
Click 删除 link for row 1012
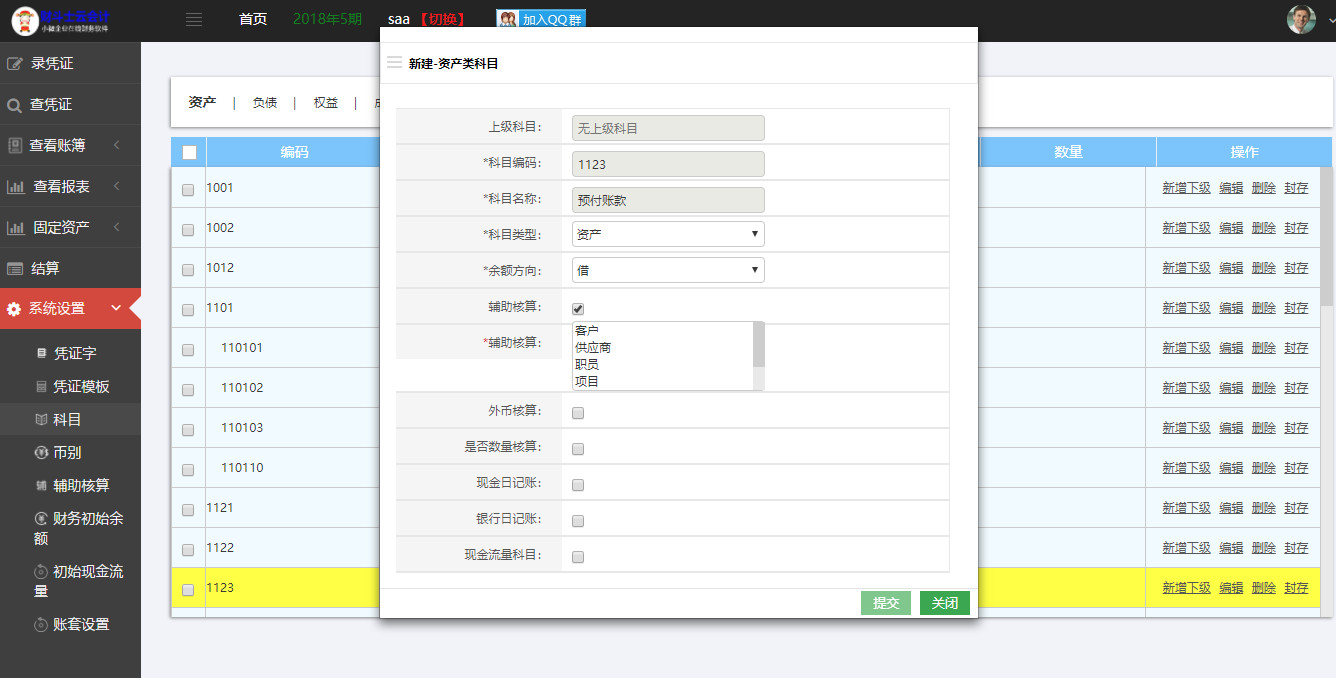tap(1264, 268)
